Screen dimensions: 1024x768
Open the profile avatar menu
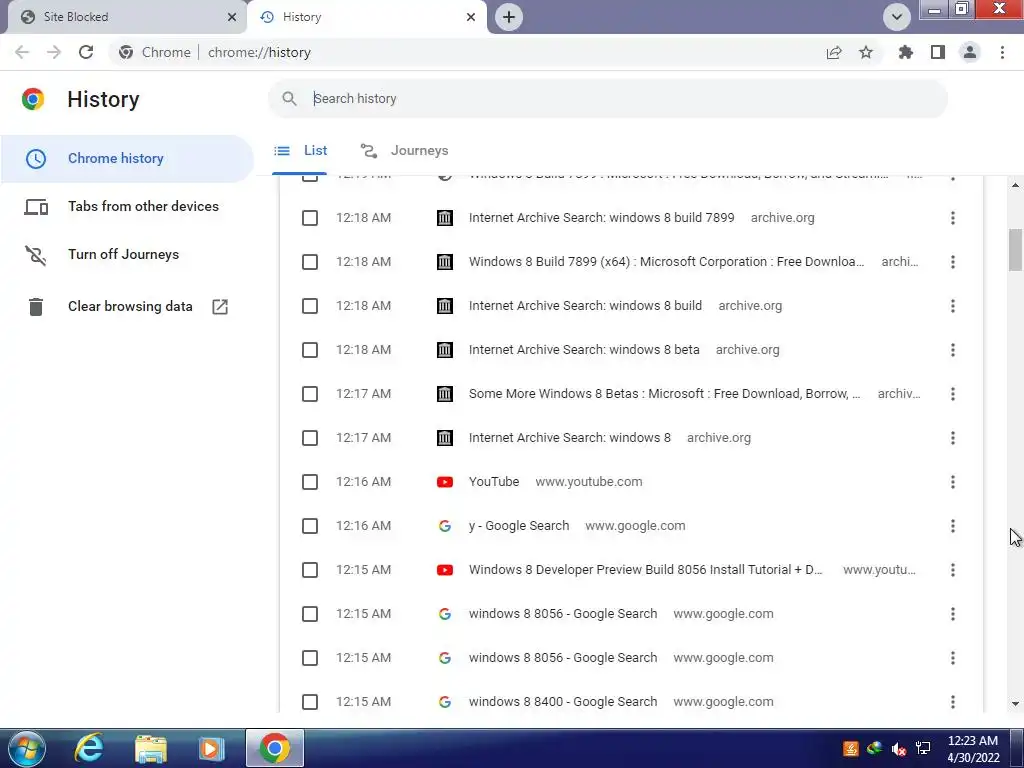point(970,52)
